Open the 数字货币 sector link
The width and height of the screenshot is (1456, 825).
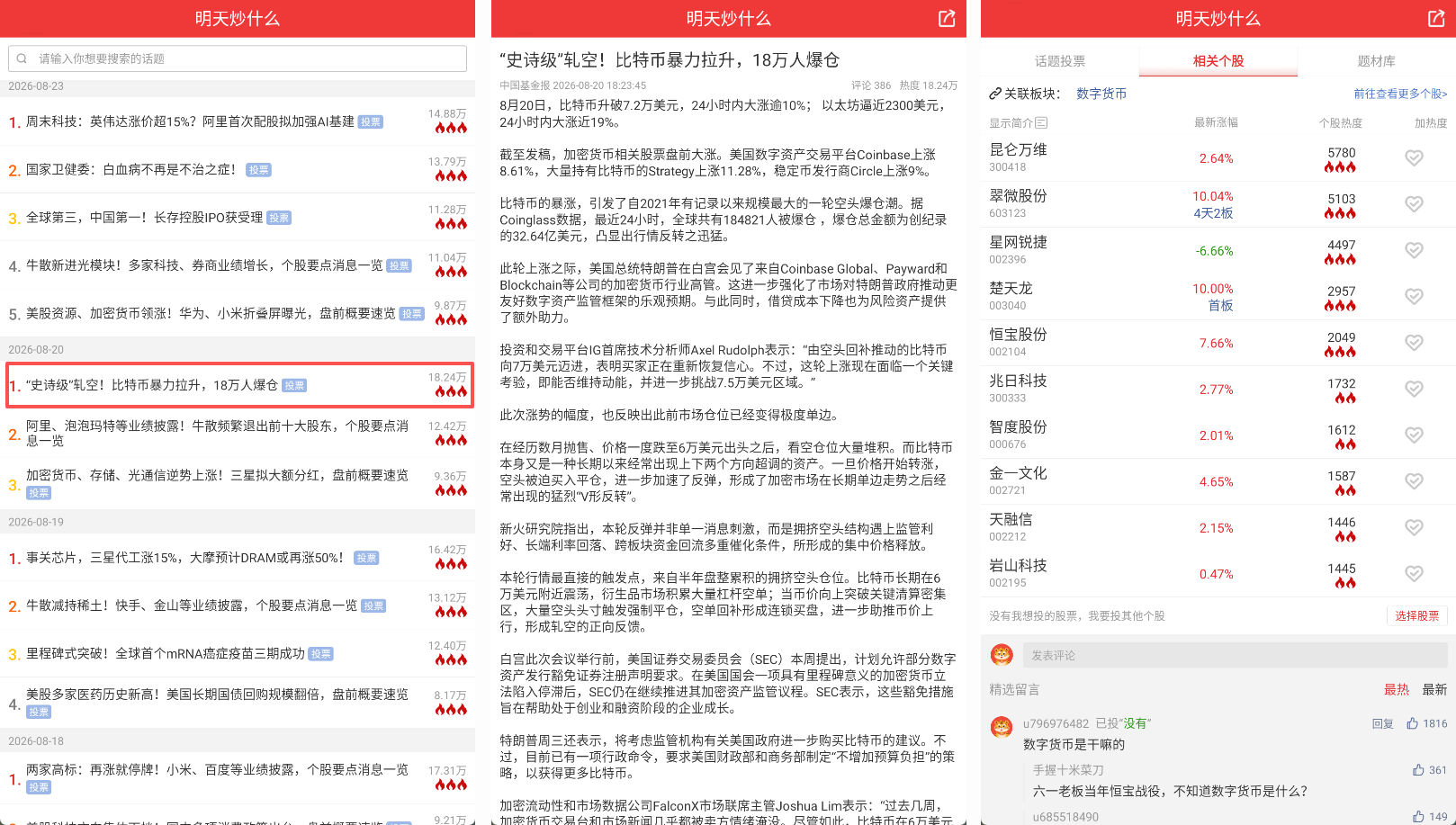coord(1101,94)
